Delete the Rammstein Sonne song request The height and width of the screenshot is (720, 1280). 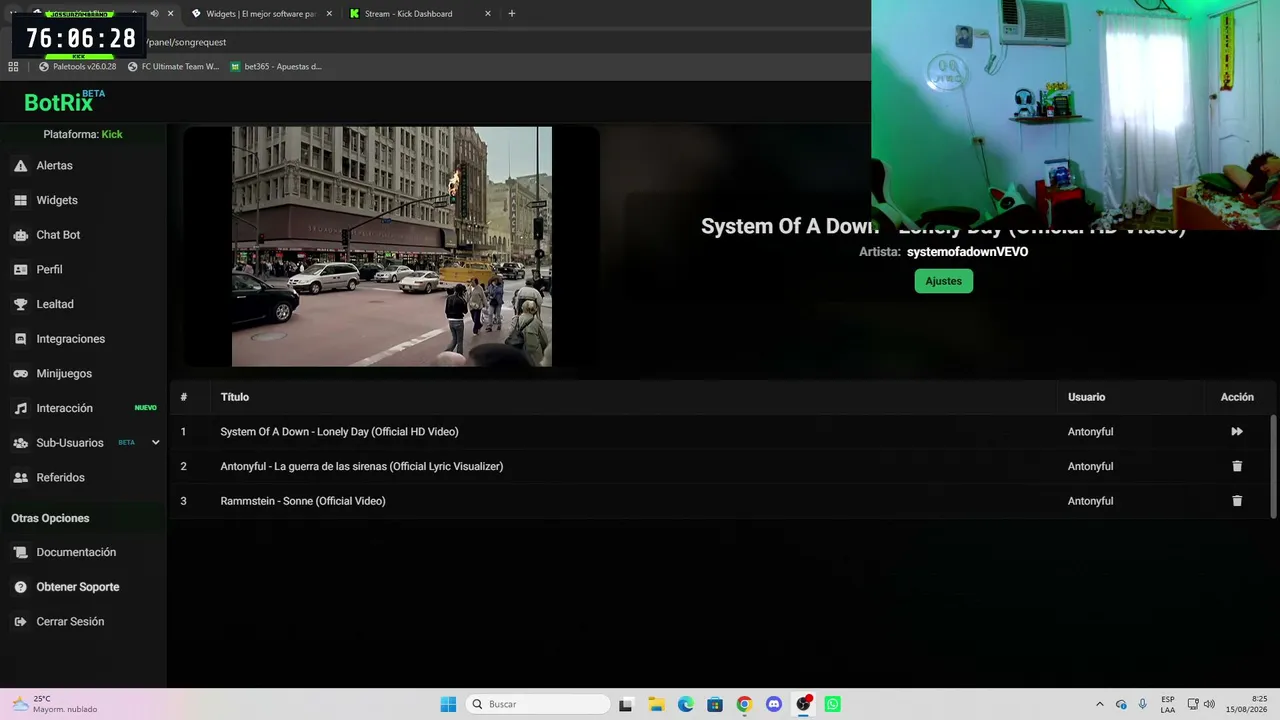[x=1237, y=501]
